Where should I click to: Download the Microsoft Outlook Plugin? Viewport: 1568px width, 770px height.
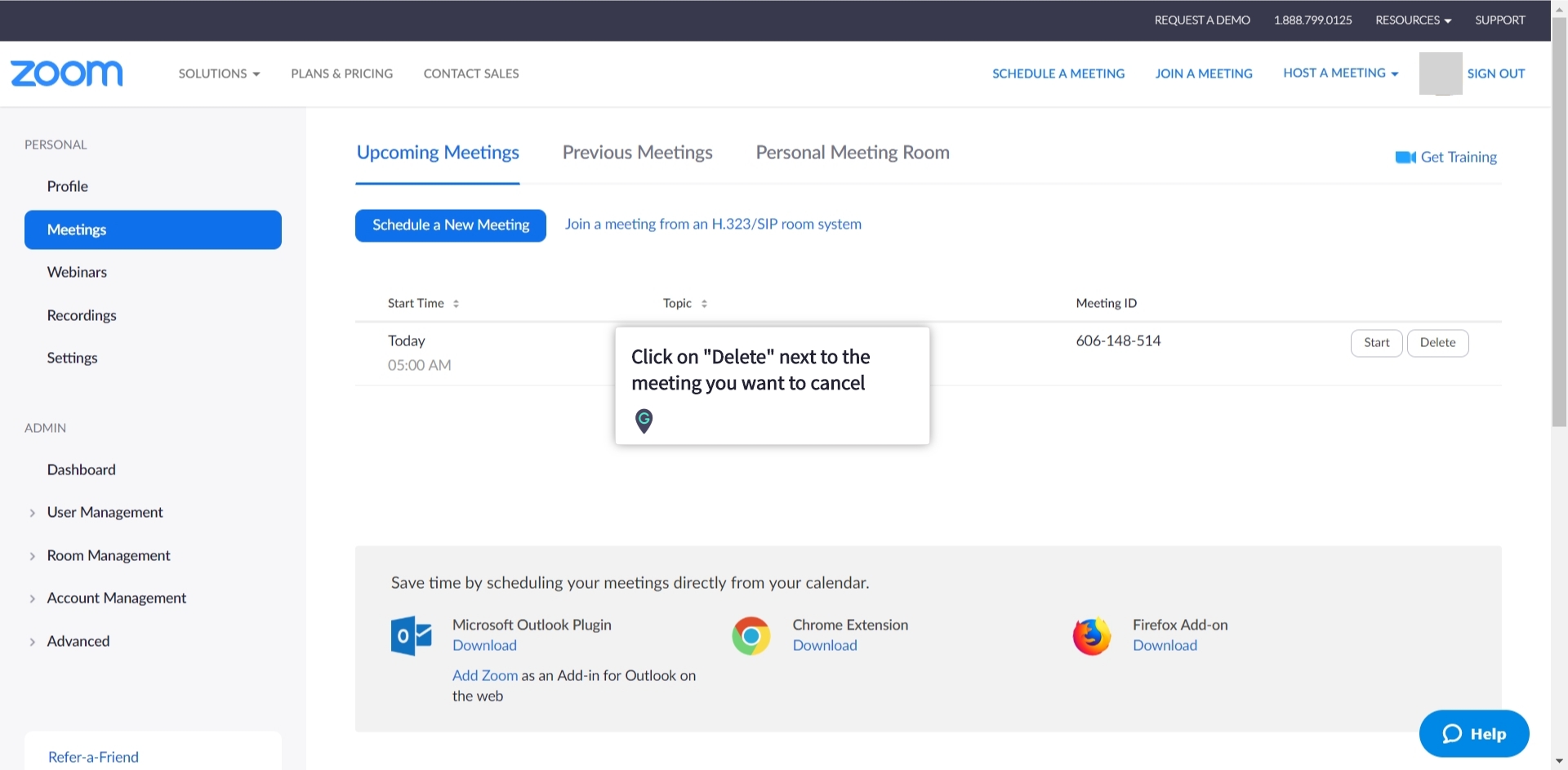[x=484, y=645]
